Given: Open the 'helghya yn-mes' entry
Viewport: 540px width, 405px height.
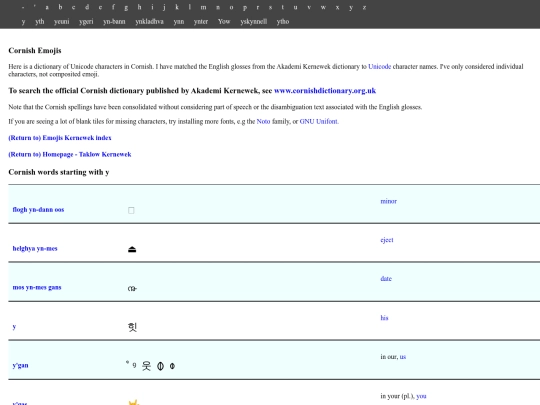Looking at the screenshot, I should (35, 248).
